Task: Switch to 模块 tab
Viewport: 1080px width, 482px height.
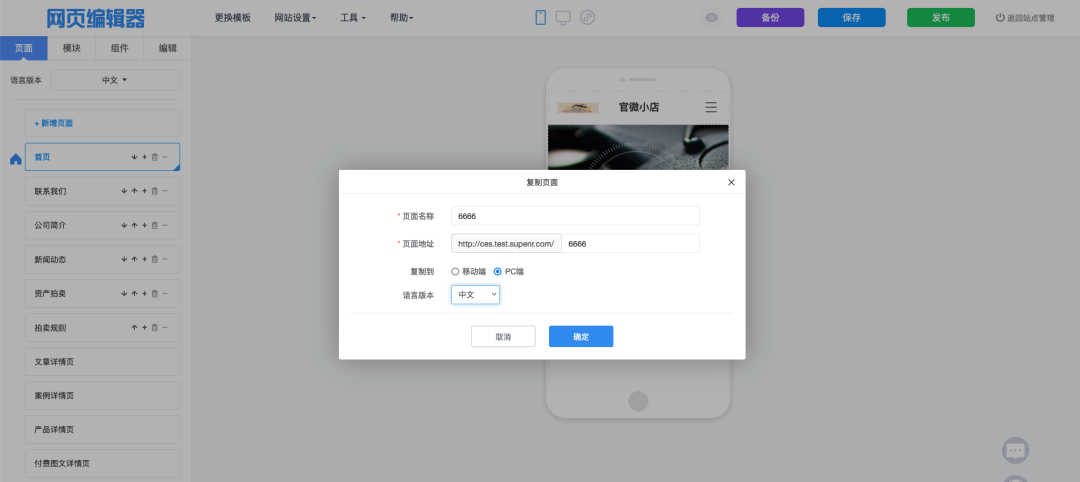Action: (72, 48)
